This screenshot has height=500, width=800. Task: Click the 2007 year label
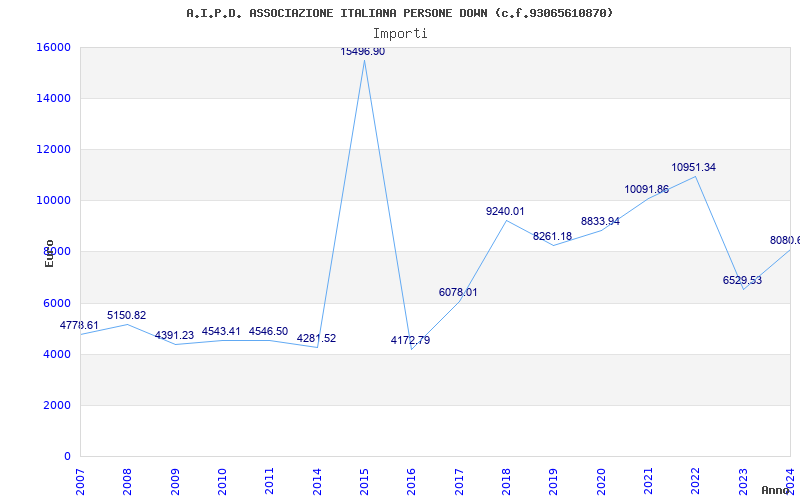click(80, 480)
